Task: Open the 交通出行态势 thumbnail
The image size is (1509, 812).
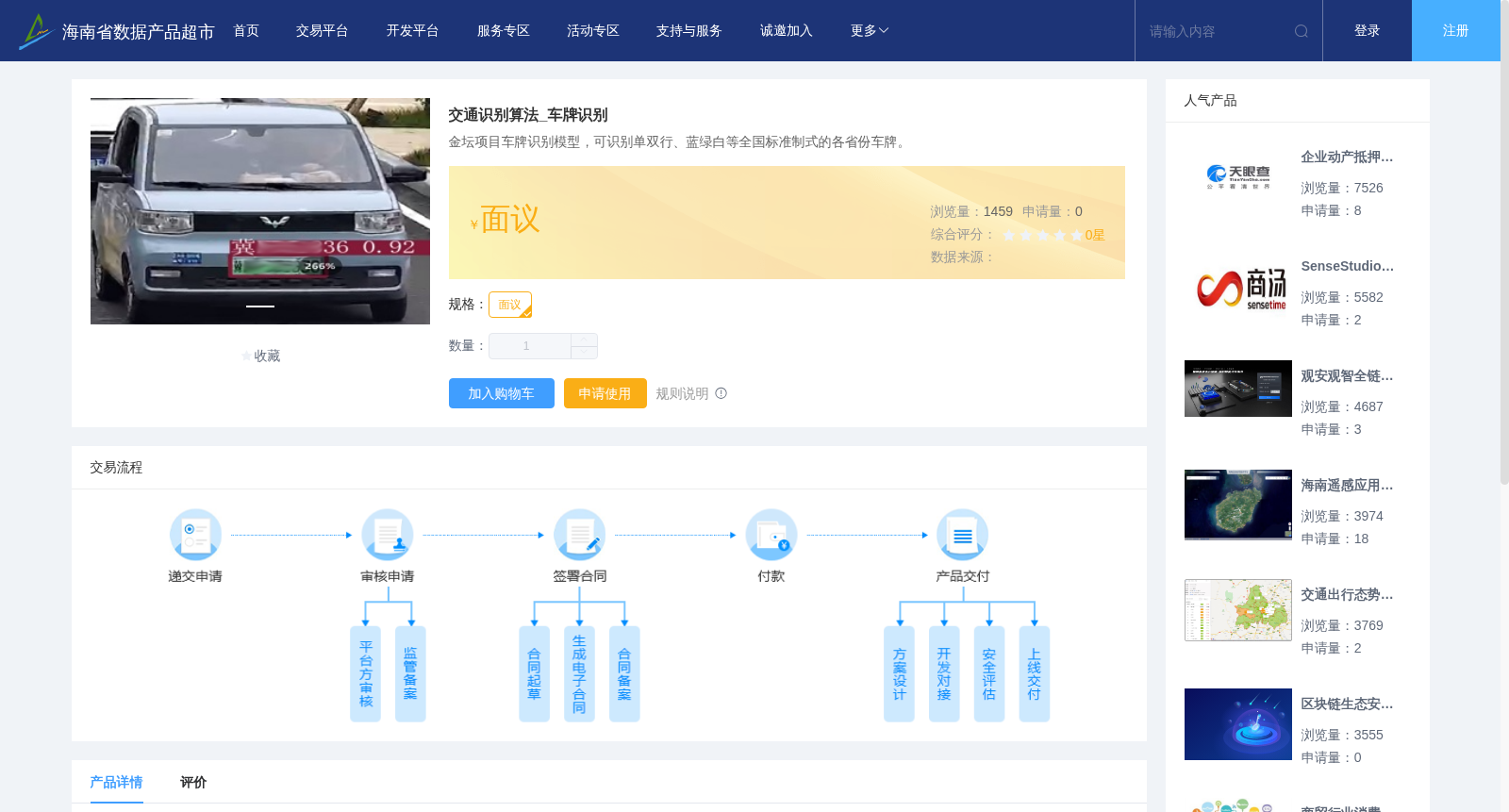Action: [x=1238, y=610]
